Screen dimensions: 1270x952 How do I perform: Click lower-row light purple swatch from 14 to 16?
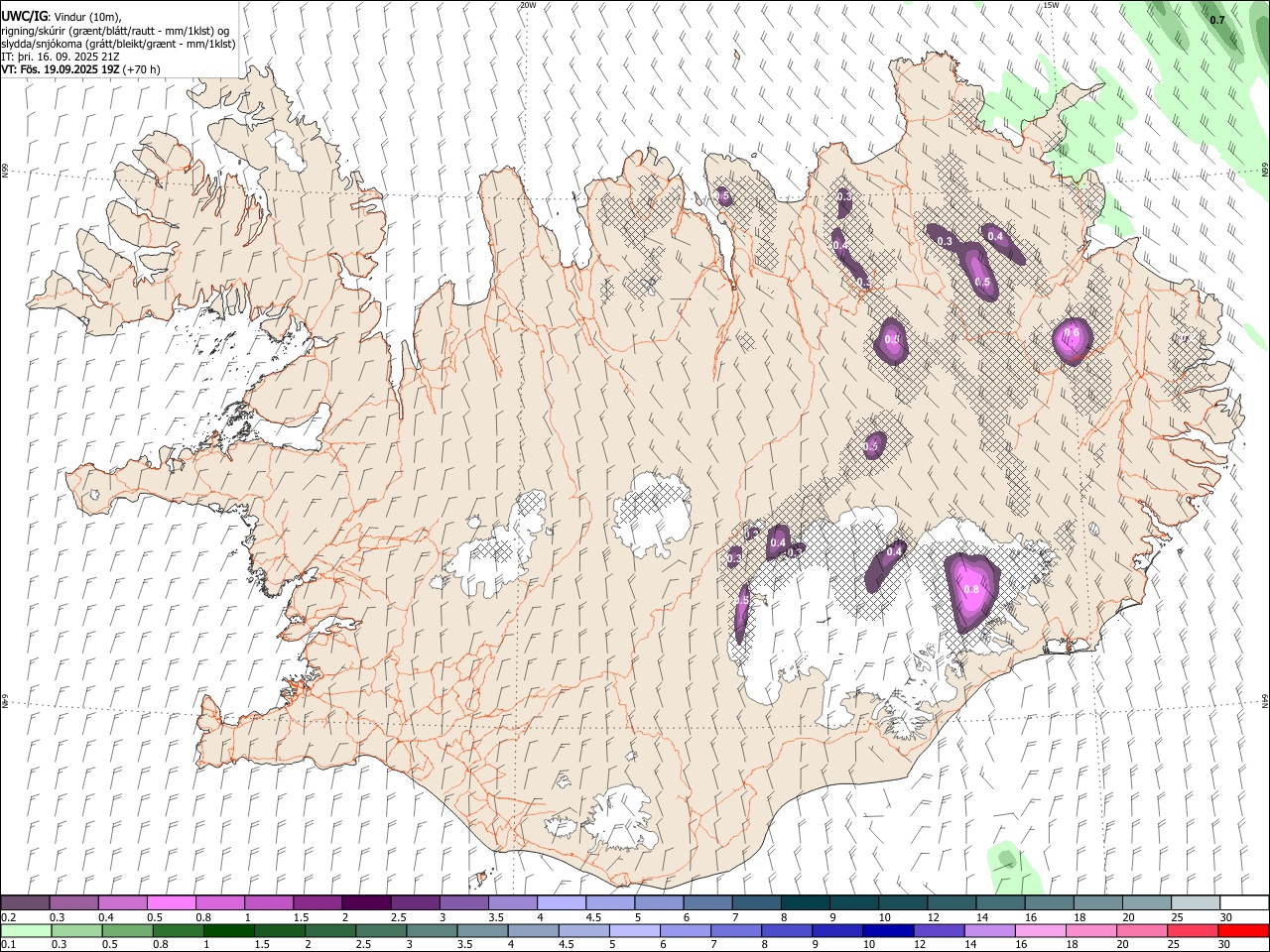click(x=989, y=930)
